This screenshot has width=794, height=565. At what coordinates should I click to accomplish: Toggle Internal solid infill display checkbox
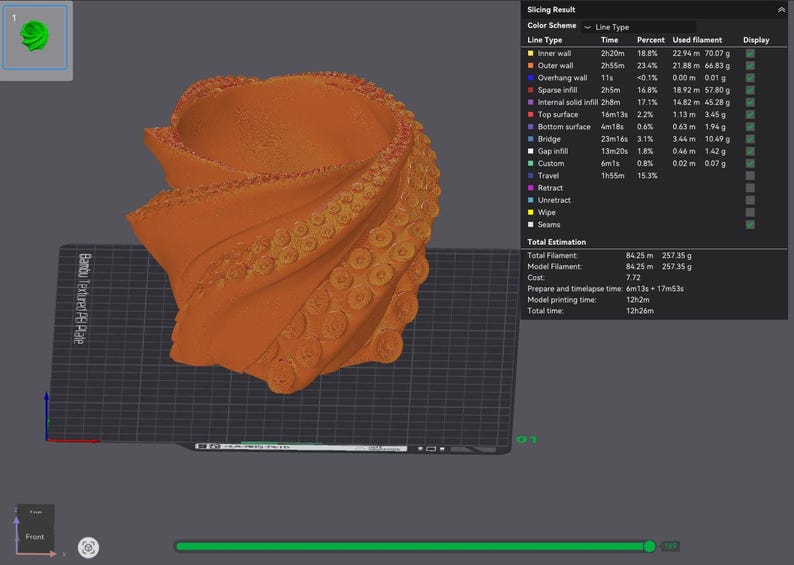click(750, 102)
